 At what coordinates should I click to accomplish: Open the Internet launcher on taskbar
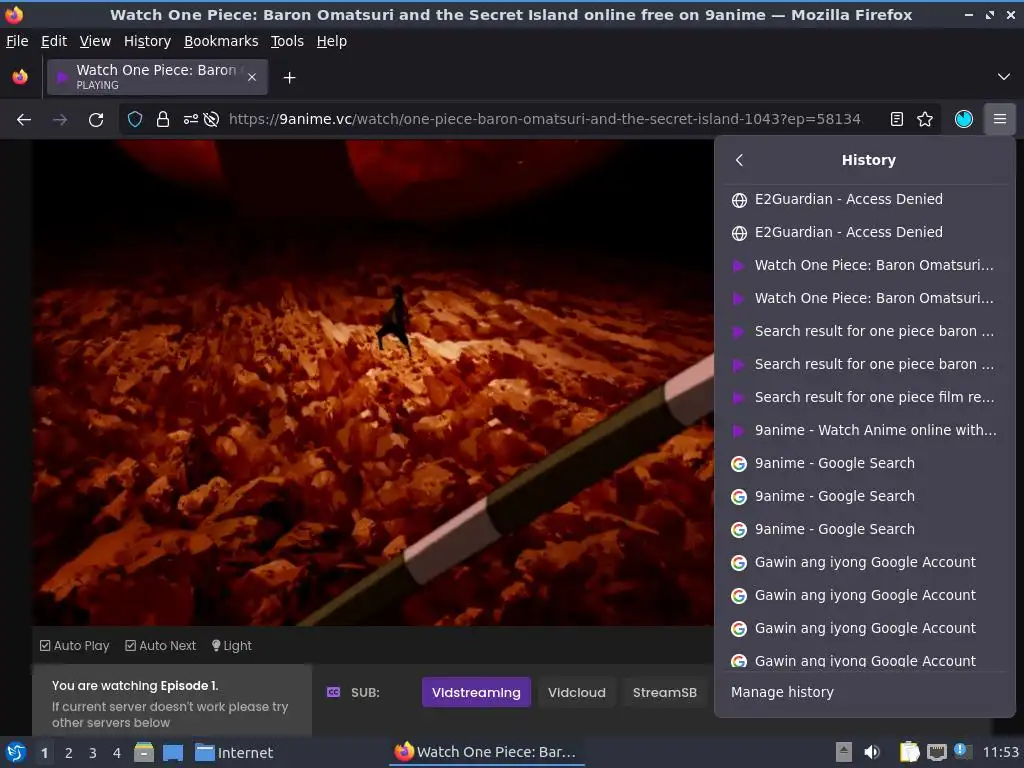[x=234, y=753]
